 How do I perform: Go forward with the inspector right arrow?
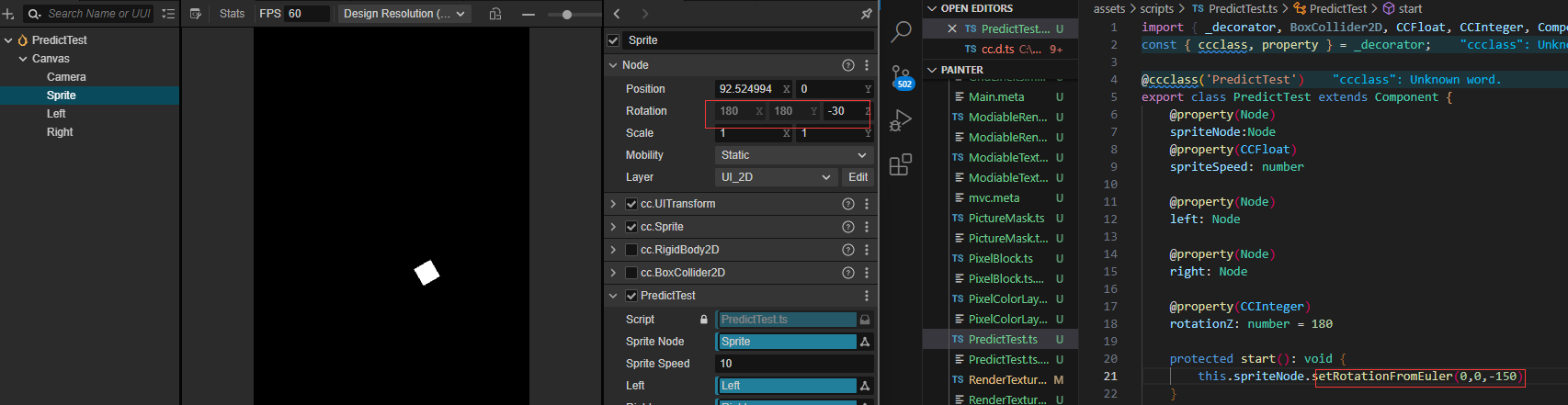coord(645,14)
